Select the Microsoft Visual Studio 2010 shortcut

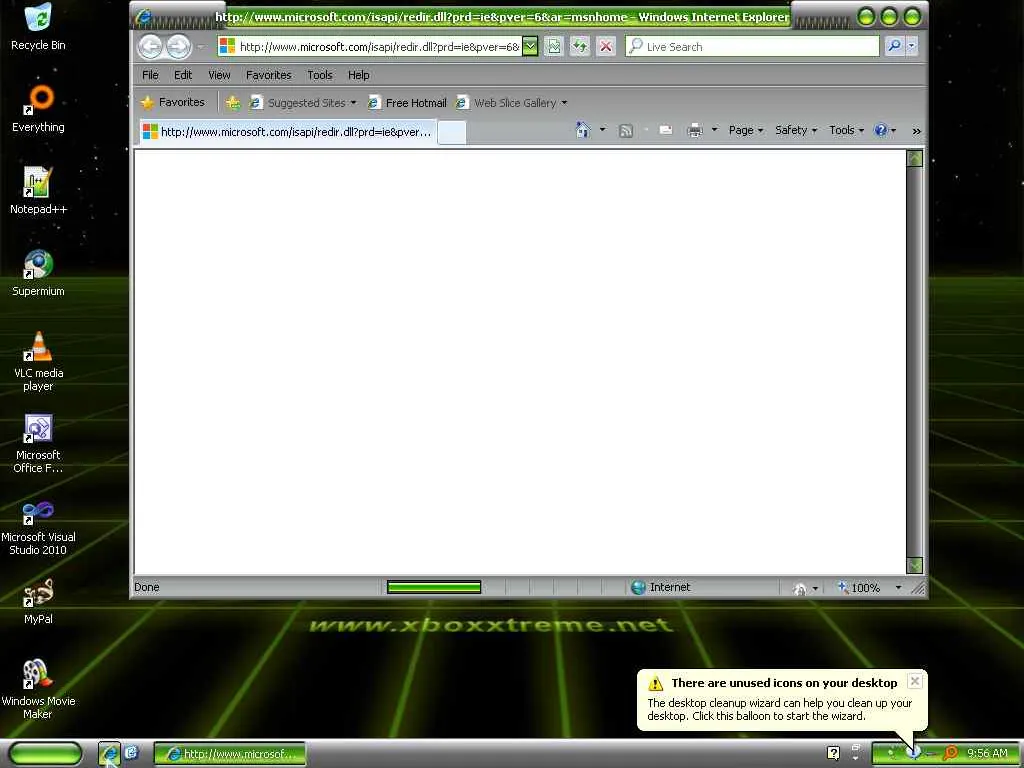39,526
